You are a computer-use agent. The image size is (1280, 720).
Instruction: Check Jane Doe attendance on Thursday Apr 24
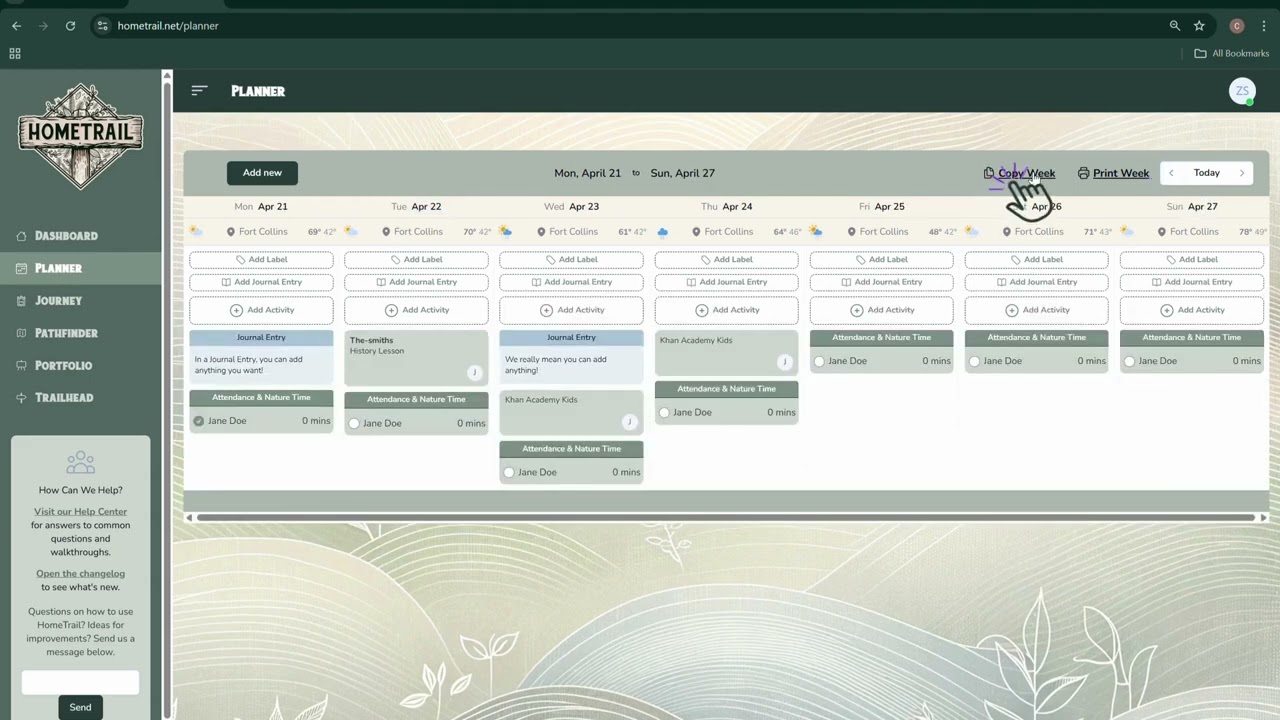(664, 412)
